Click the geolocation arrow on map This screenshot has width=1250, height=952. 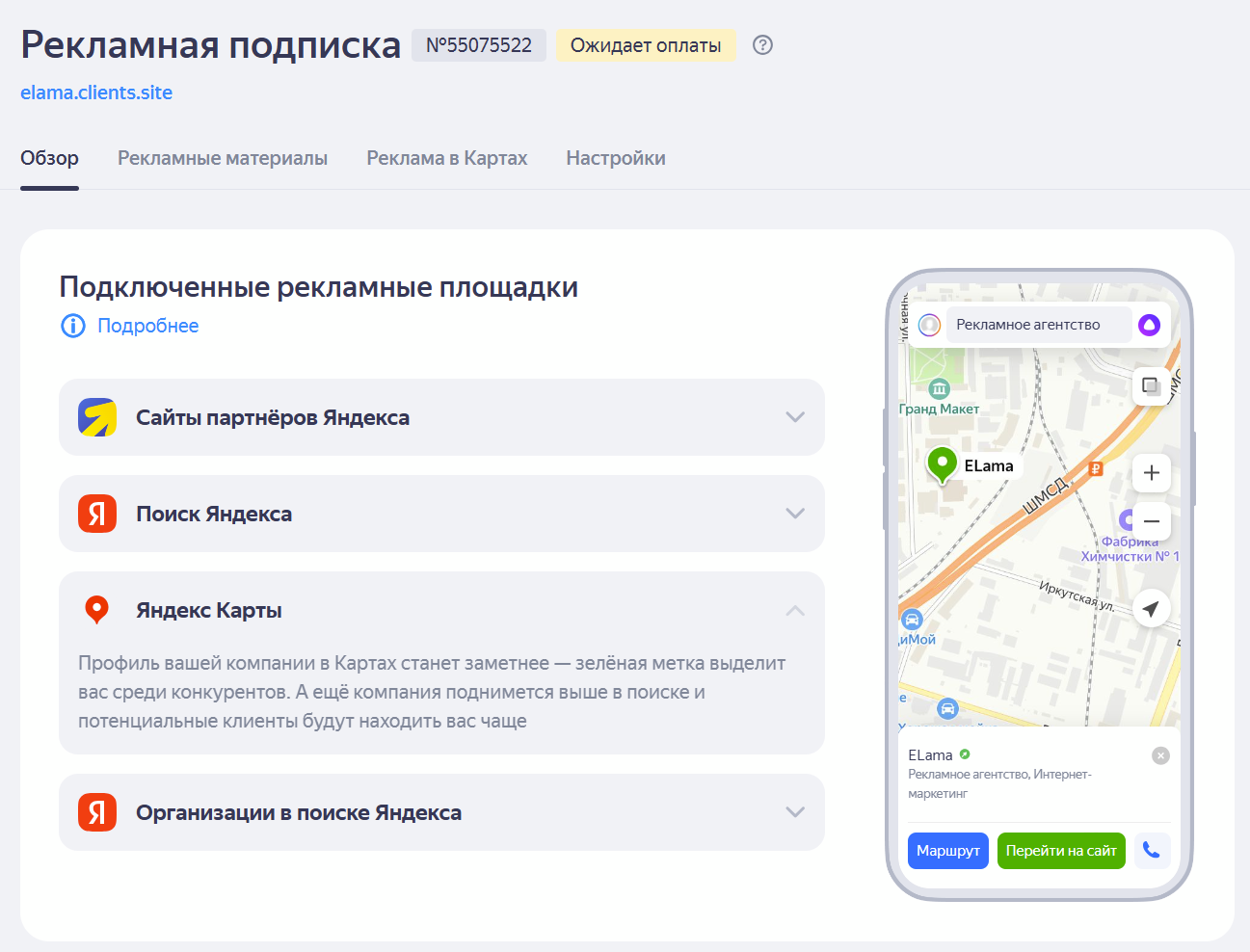point(1151,608)
